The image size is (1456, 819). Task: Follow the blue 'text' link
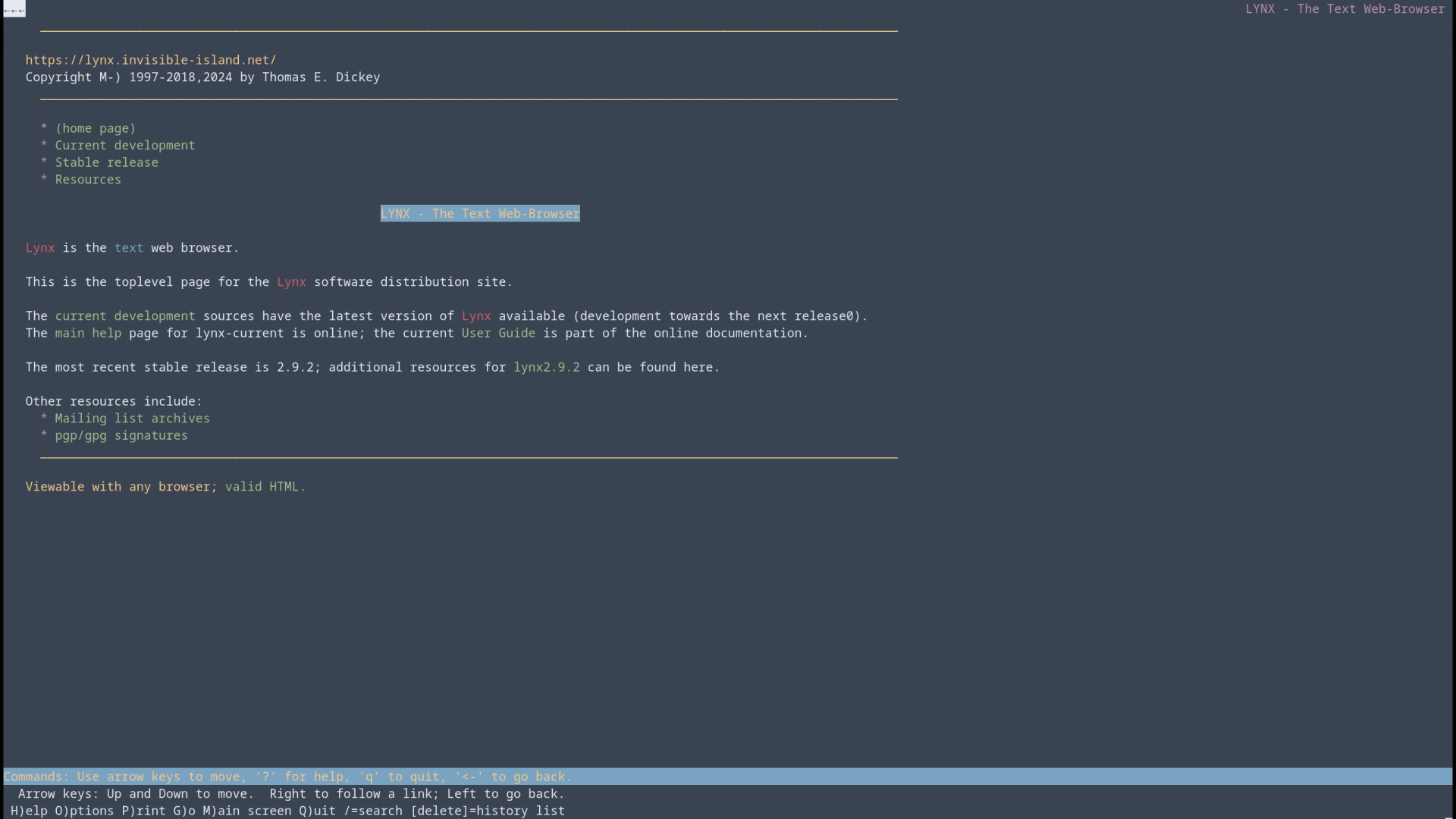click(x=128, y=248)
